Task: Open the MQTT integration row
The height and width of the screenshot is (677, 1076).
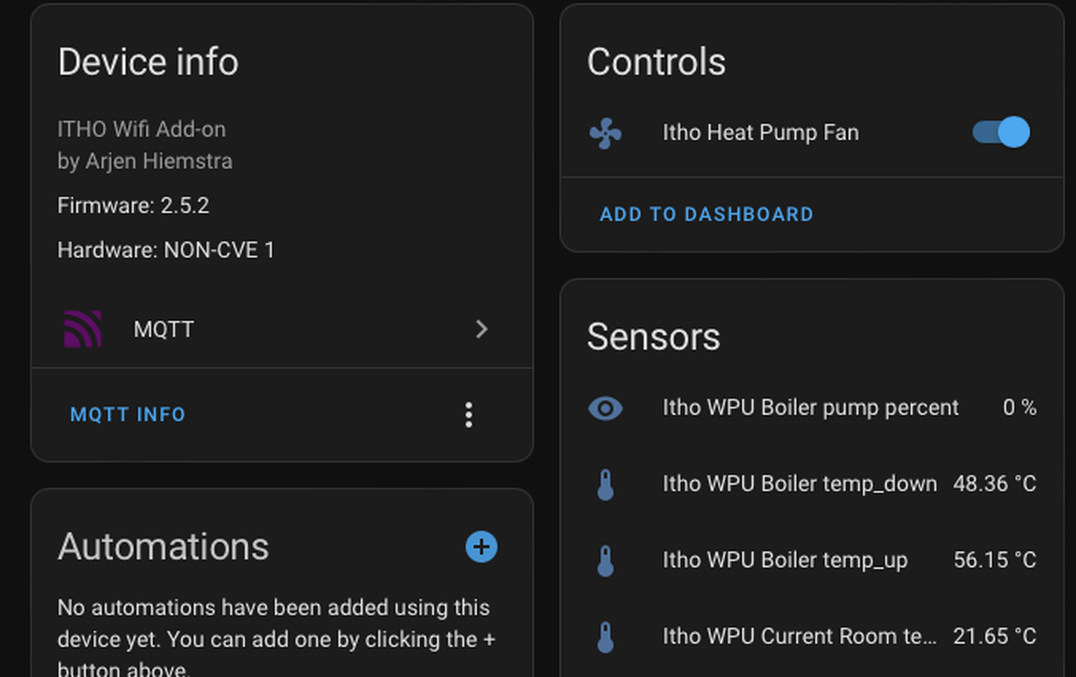Action: [282, 329]
